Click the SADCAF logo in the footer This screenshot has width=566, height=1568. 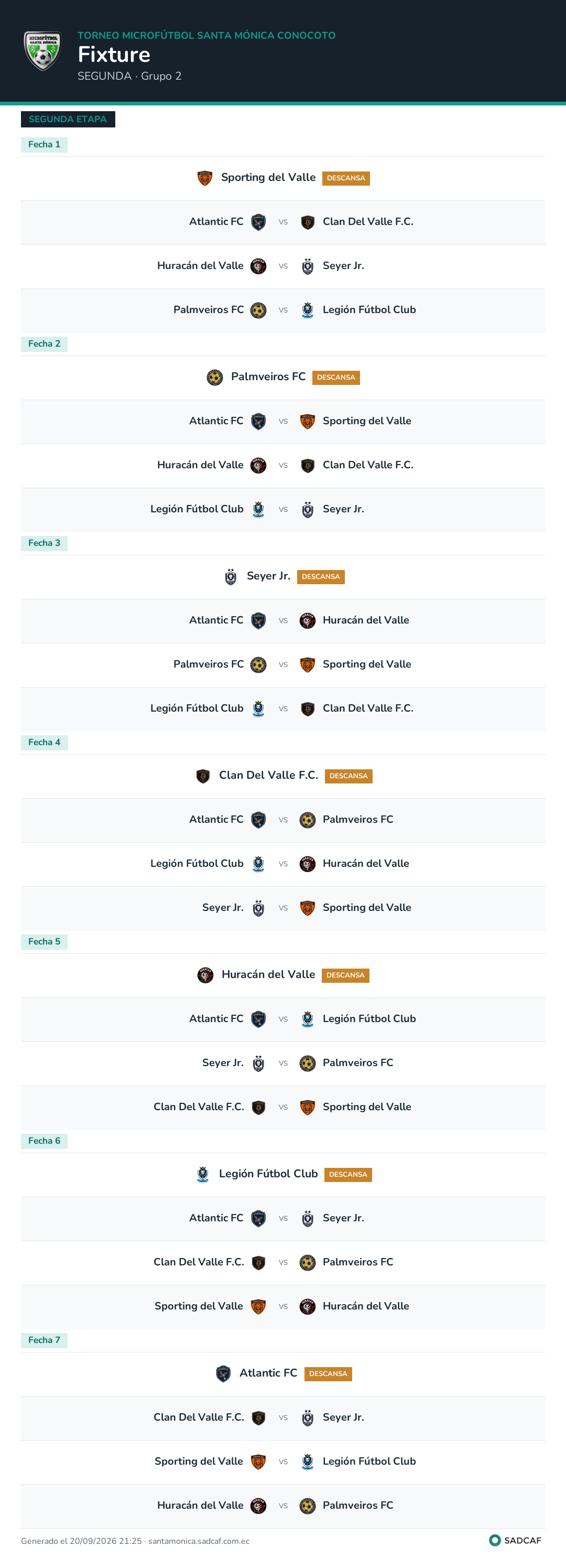coord(515,1540)
